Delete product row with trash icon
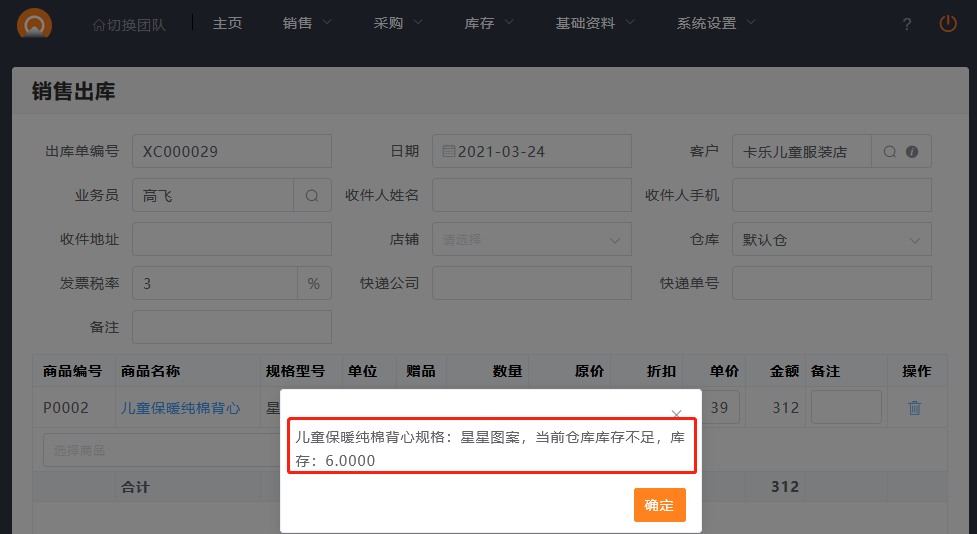977x534 pixels. [914, 408]
